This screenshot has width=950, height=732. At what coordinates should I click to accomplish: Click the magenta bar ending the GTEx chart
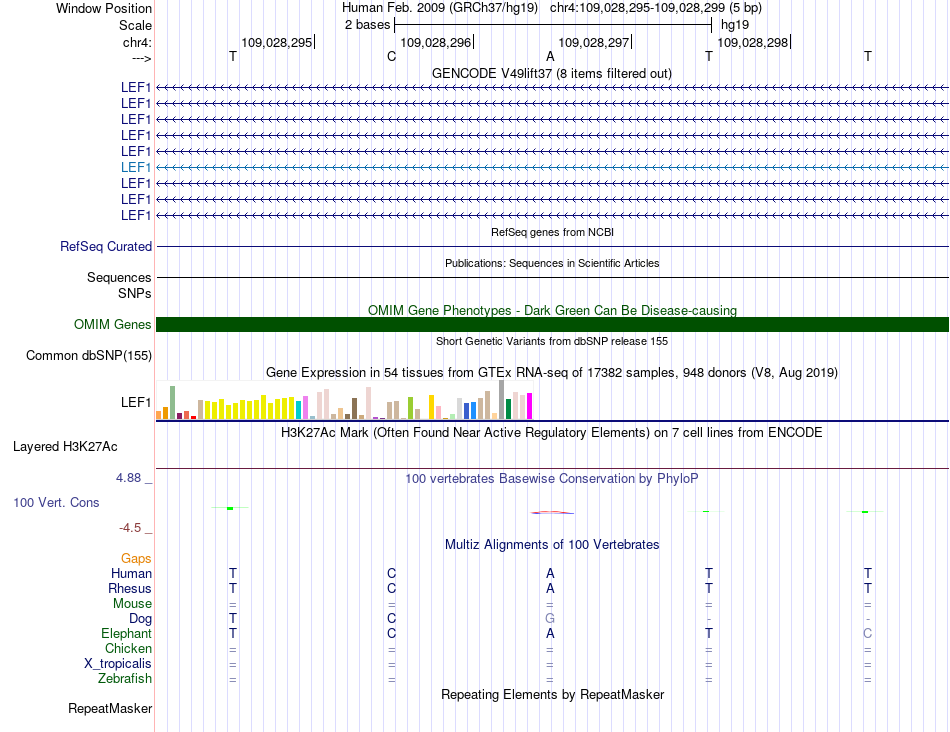530,406
